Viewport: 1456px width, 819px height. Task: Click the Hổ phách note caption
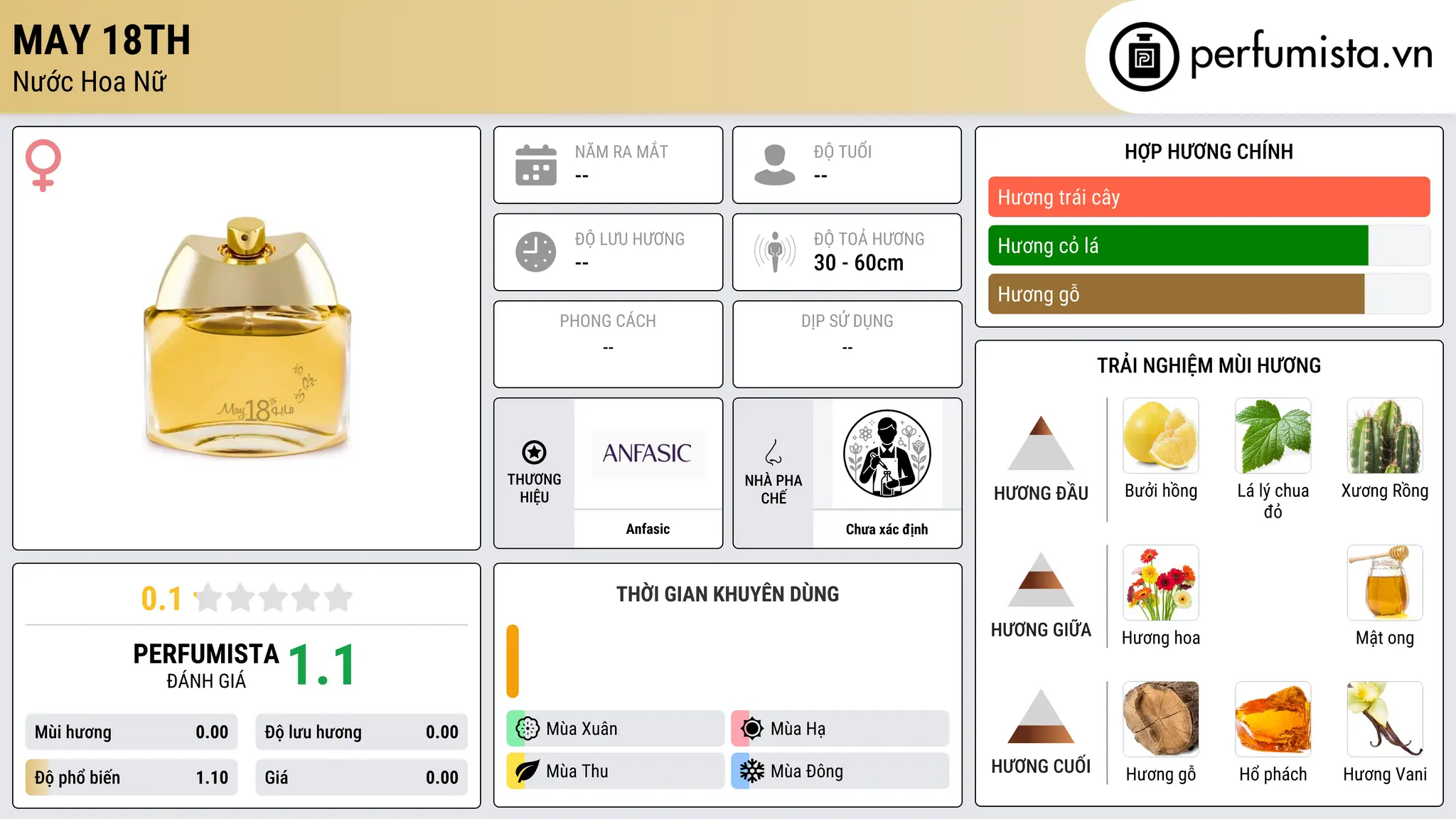click(x=1273, y=774)
